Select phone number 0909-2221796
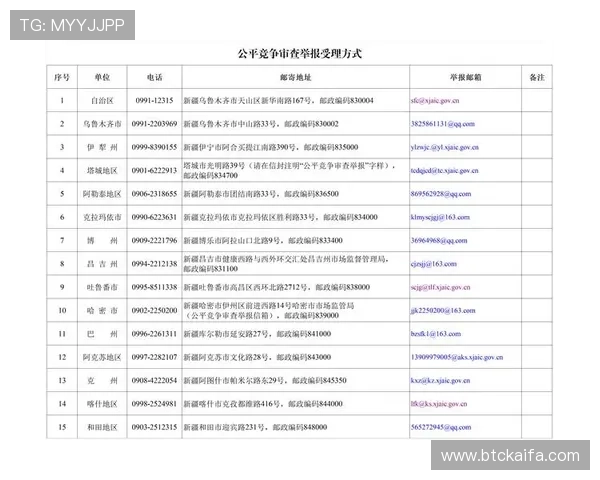600x480 pixels. pyautogui.click(x=155, y=241)
